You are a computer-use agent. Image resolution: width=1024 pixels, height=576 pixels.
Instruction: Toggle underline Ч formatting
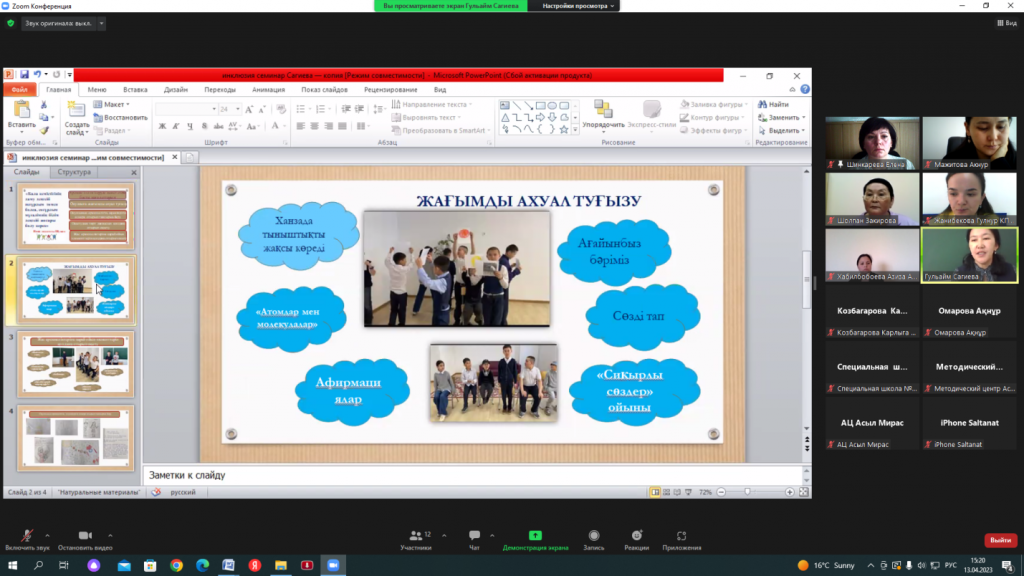pyautogui.click(x=190, y=126)
